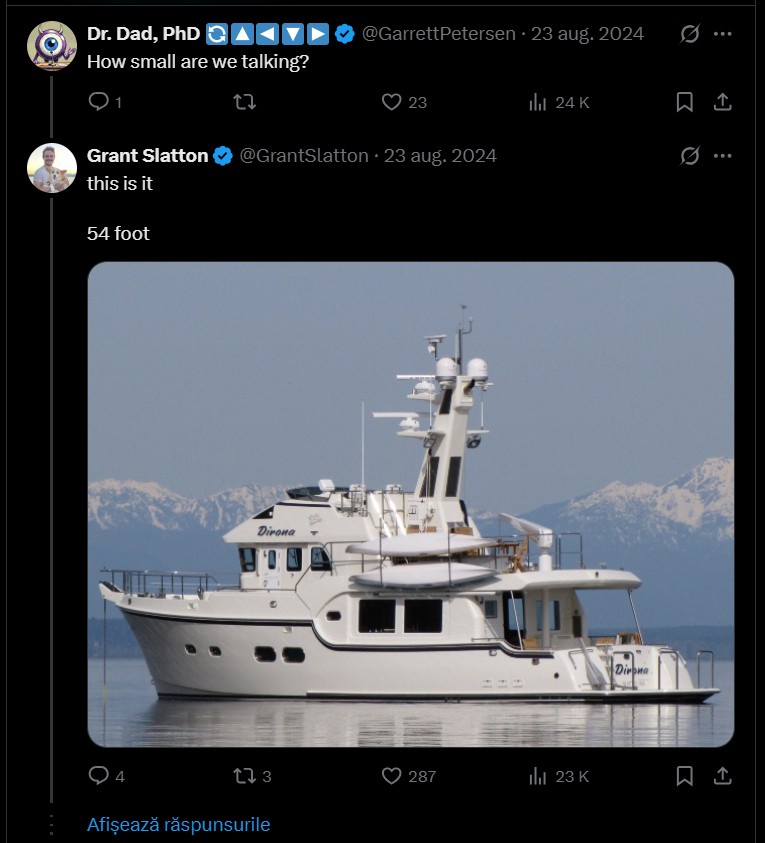The height and width of the screenshot is (843, 765).
Task: Share Grant Slatton's boat tweet
Action: (722, 776)
